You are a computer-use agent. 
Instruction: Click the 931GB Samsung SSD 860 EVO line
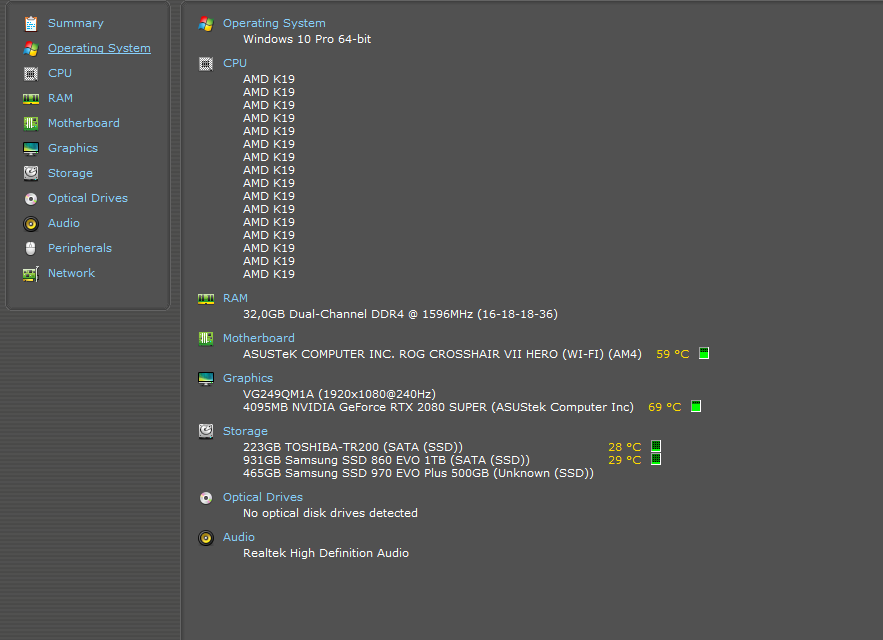[x=386, y=460]
